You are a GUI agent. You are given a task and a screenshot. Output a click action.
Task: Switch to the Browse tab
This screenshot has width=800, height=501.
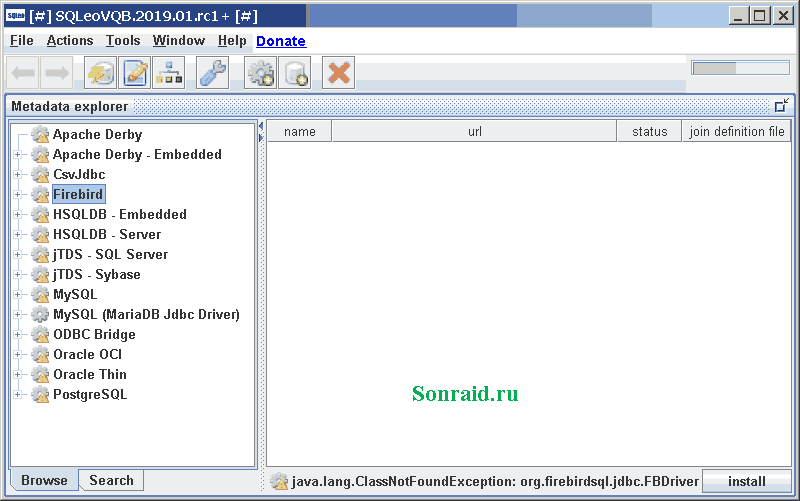point(44,481)
